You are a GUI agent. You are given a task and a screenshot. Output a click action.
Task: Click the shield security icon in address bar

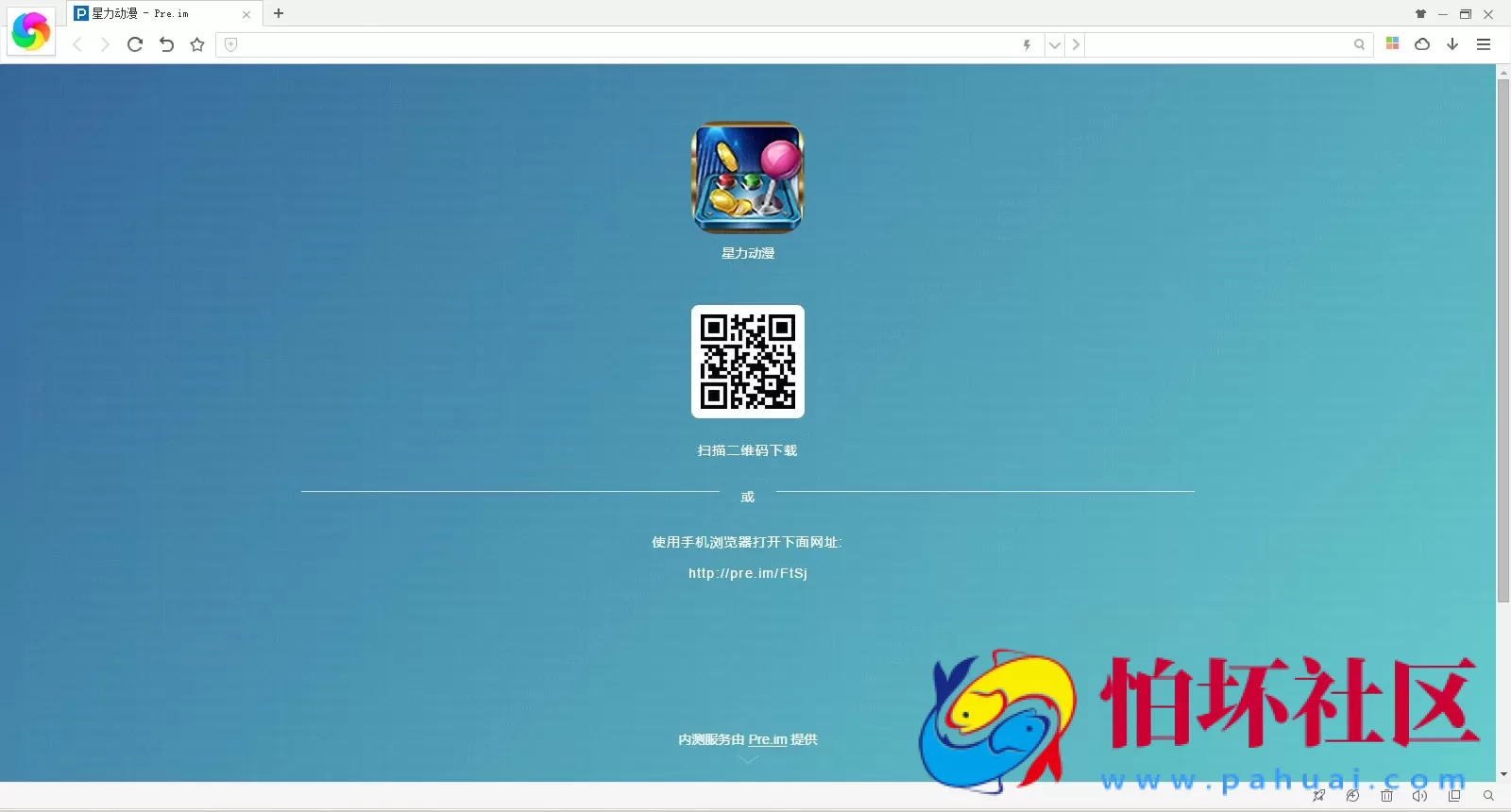[230, 44]
